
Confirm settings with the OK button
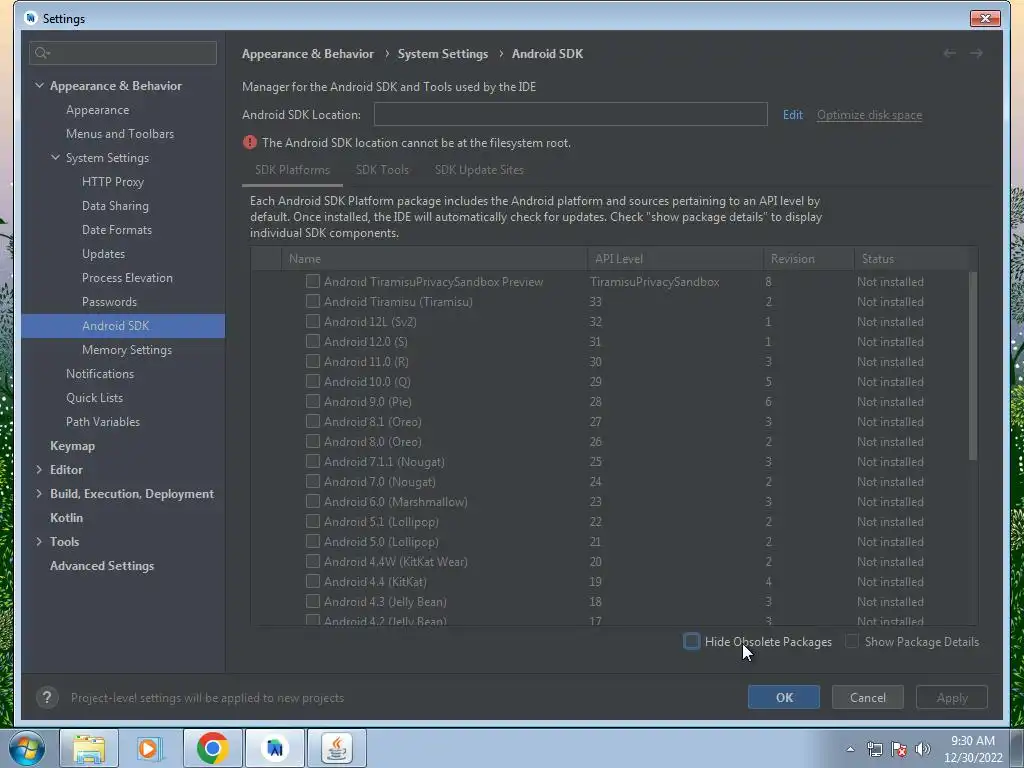[784, 697]
